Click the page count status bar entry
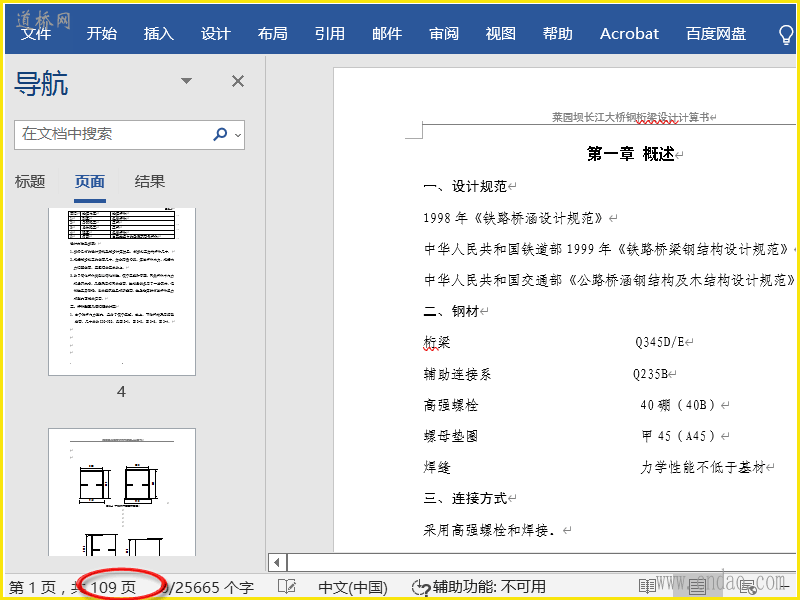This screenshot has width=800, height=600. [72, 588]
